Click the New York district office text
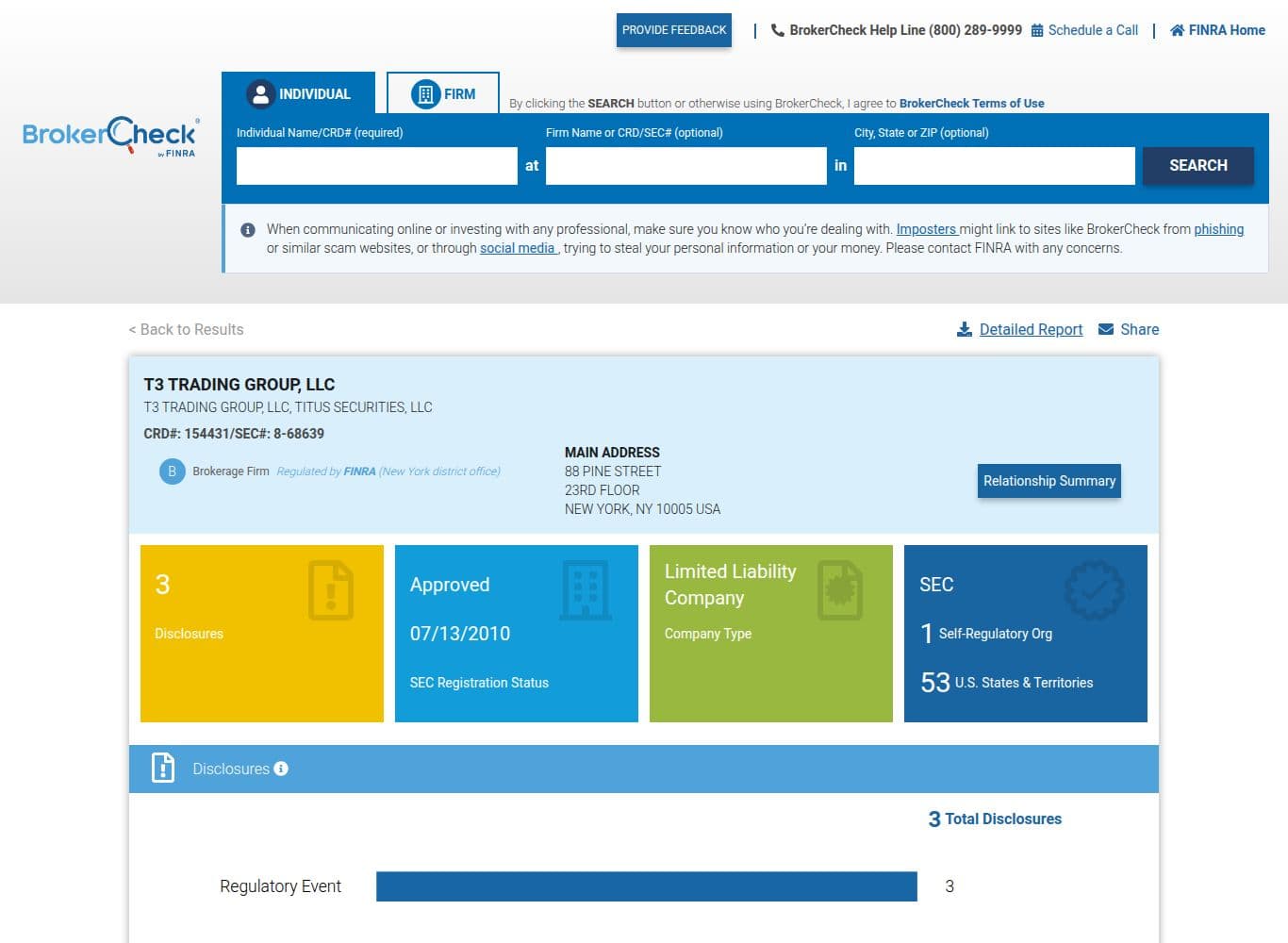This screenshot has height=943, width=1288. tap(440, 471)
